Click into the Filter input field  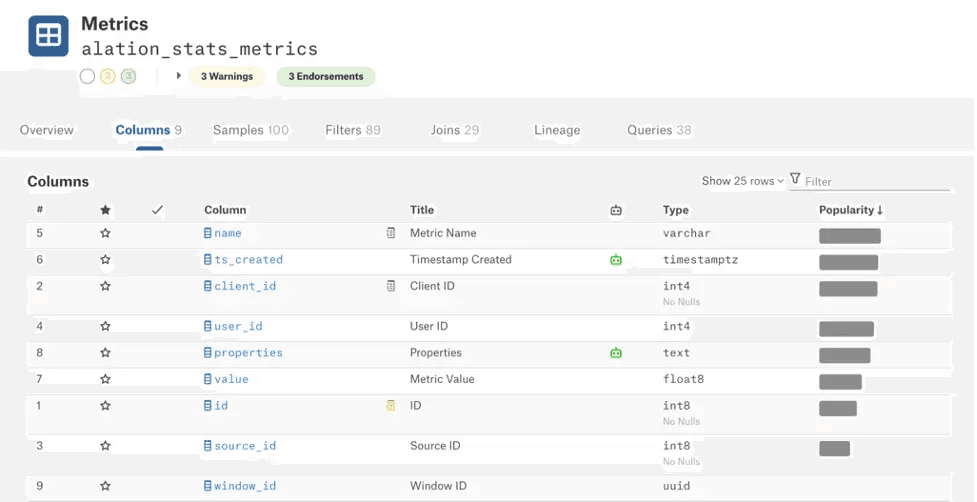point(875,181)
